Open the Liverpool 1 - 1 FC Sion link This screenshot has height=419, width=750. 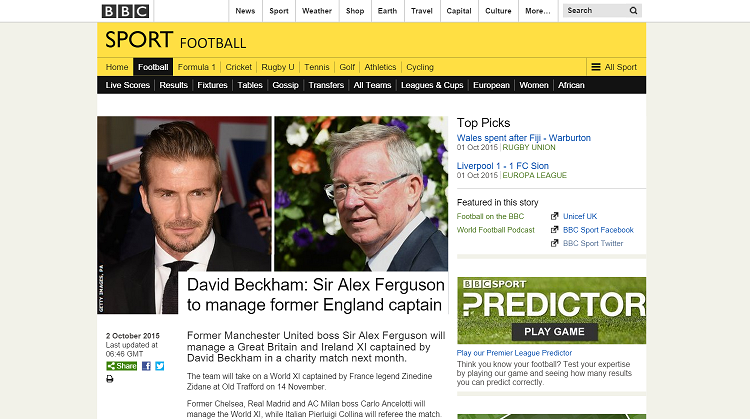coord(503,166)
